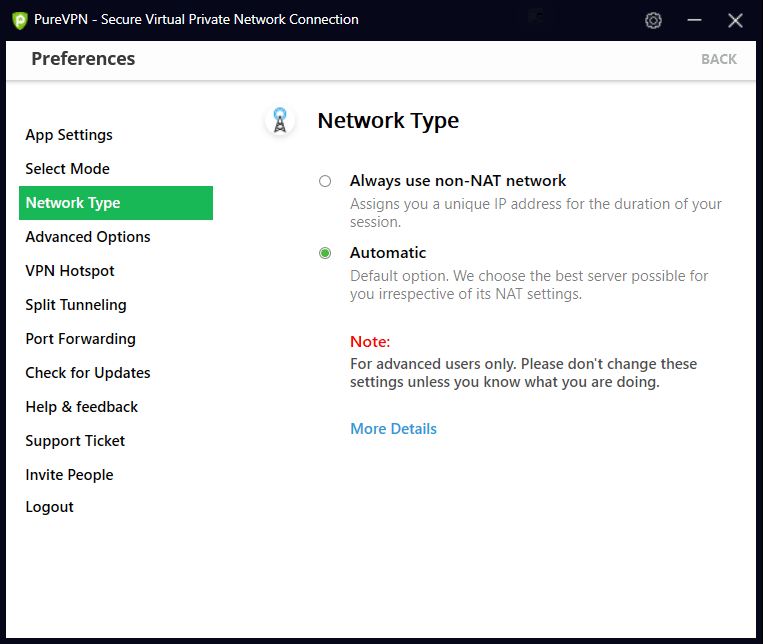Open Help & feedback page
This screenshot has width=763, height=644.
click(x=82, y=407)
